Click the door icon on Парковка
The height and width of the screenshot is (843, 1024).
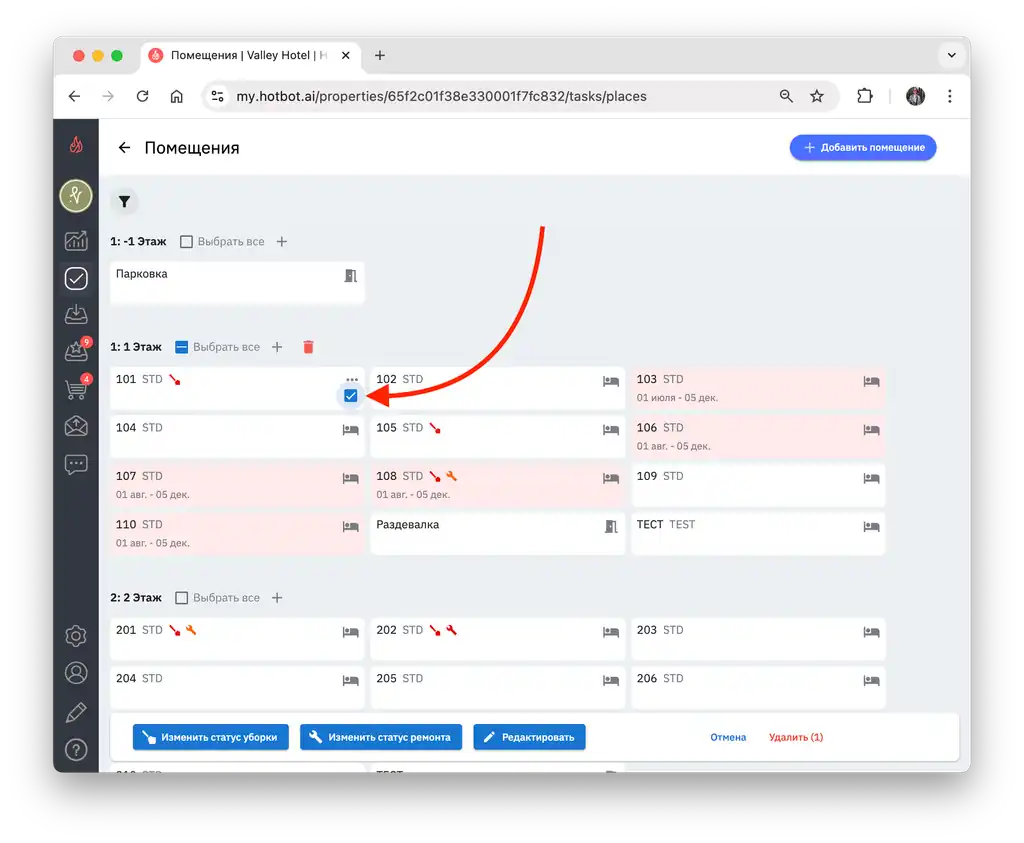(x=351, y=276)
